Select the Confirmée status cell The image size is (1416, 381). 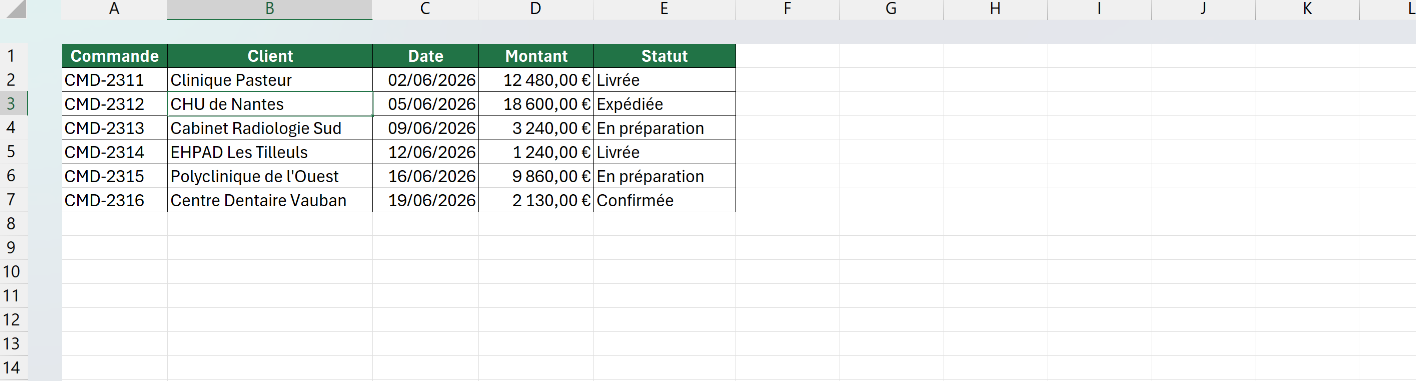click(x=665, y=200)
